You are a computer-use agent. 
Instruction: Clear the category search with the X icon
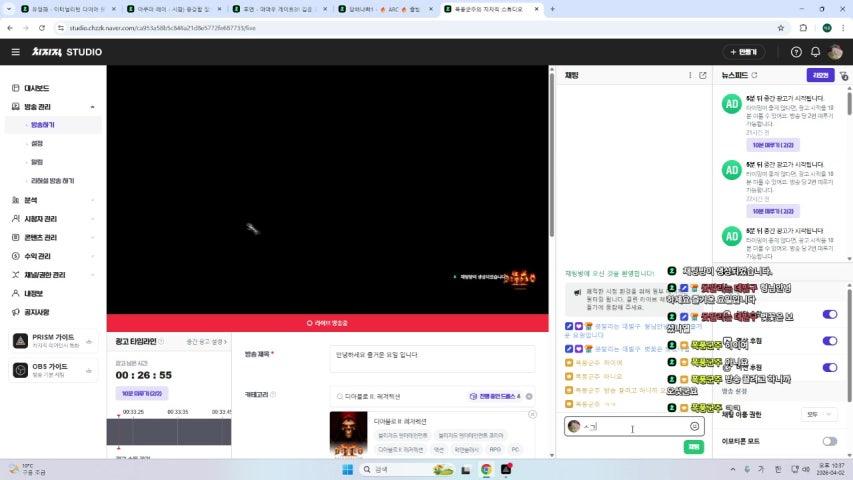coord(529,396)
